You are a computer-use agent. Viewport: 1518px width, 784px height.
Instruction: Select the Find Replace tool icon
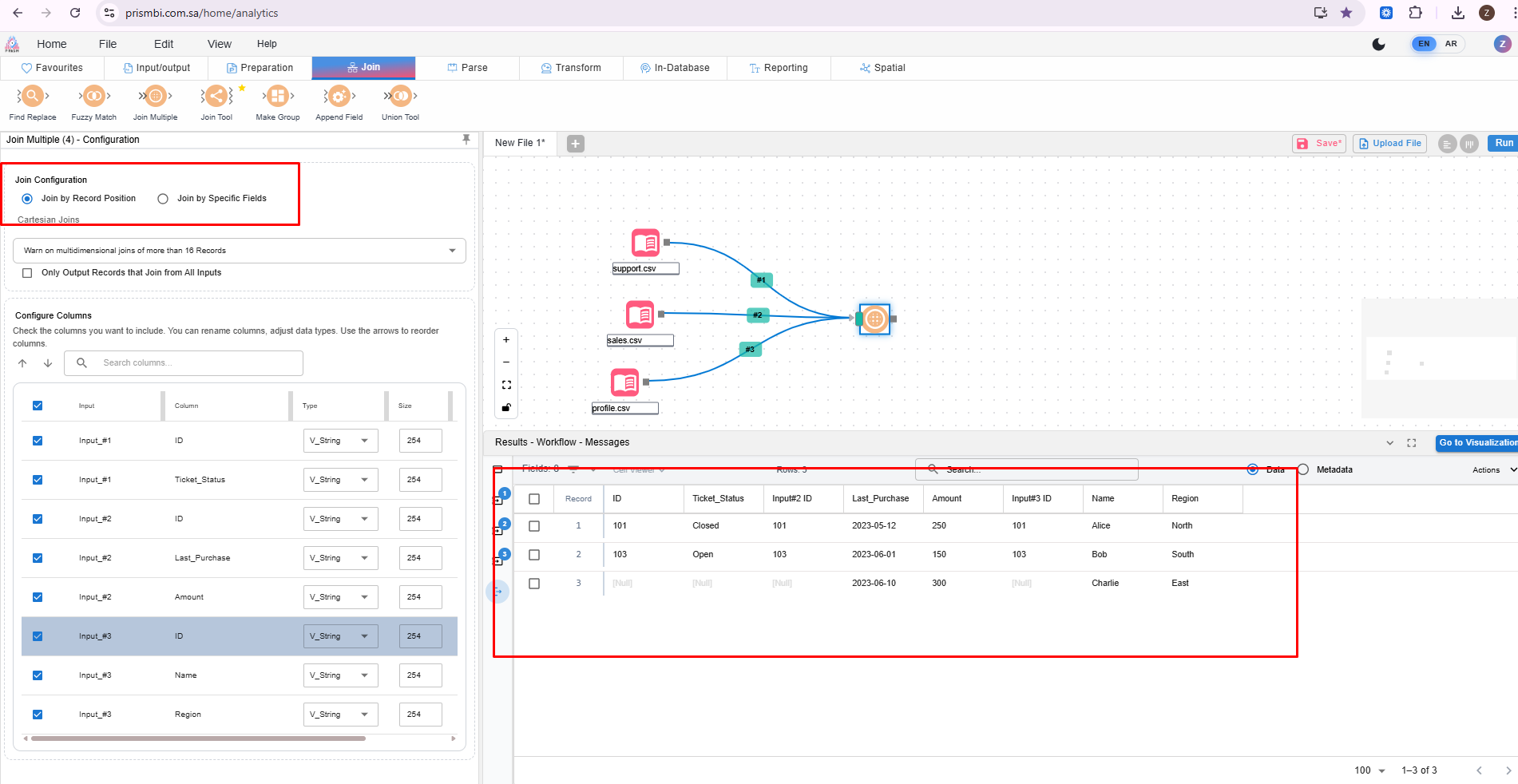32,97
